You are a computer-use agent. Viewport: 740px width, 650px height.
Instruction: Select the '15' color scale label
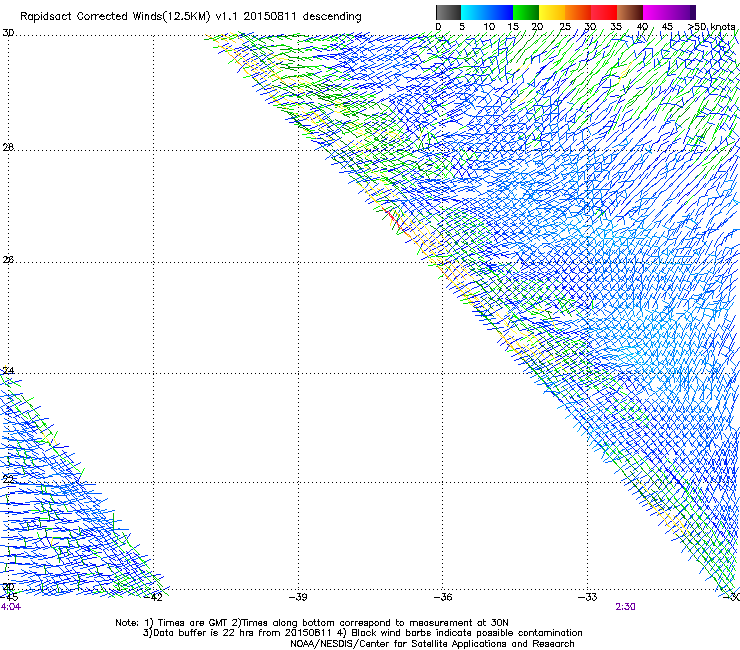tap(513, 27)
